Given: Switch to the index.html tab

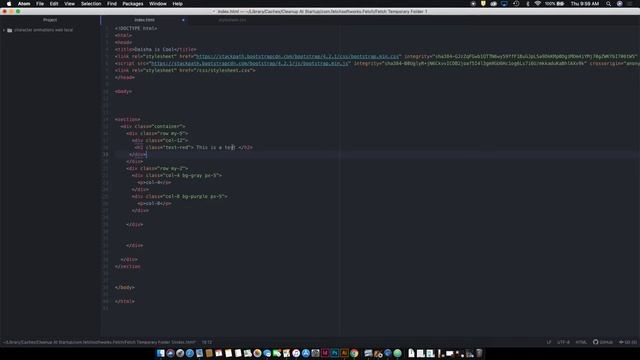Looking at the screenshot, I should click(144, 20).
